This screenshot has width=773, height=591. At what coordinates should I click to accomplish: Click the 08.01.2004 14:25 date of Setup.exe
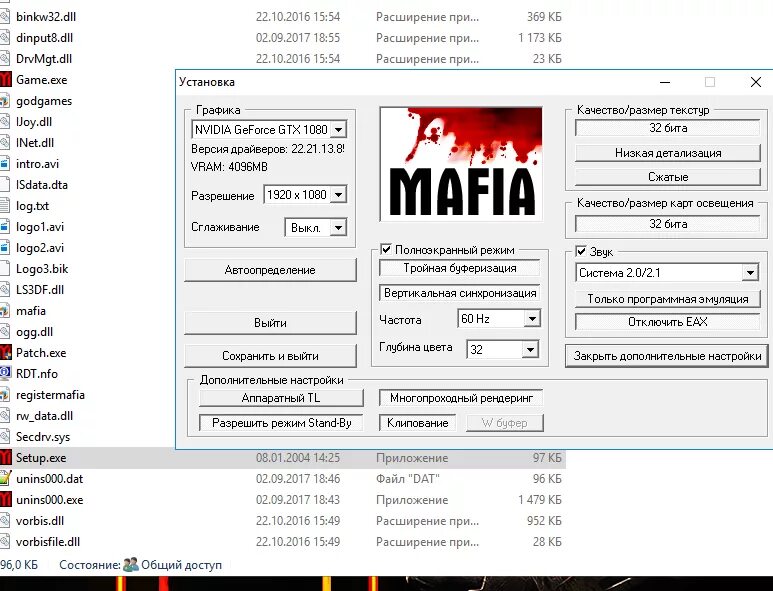coord(298,458)
